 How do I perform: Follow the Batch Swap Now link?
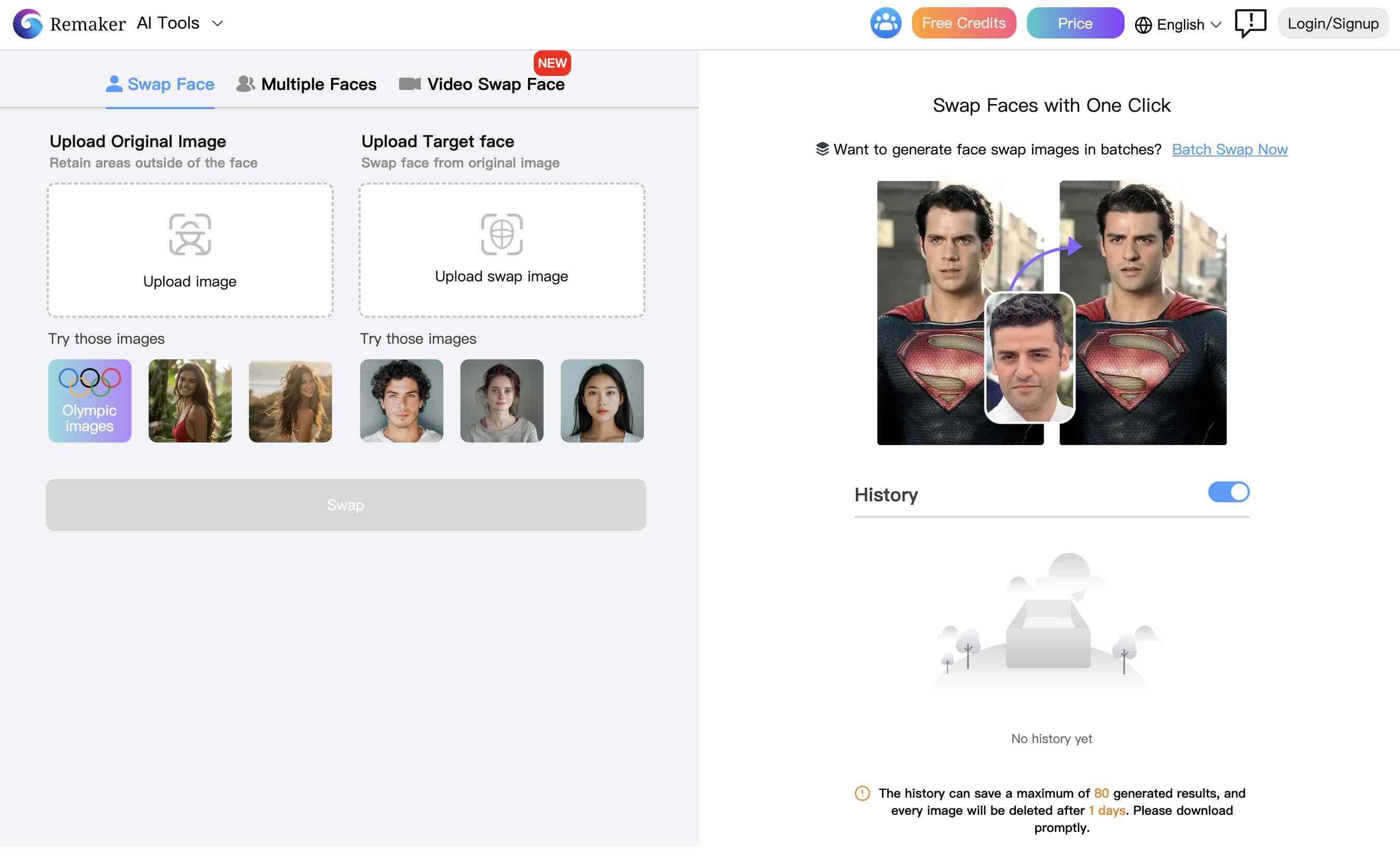coord(1229,149)
